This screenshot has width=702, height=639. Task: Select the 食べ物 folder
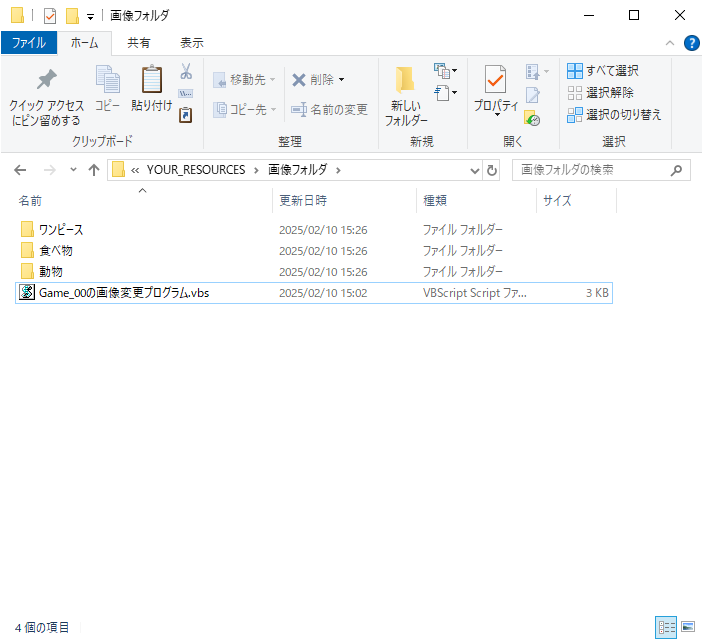[x=56, y=250]
